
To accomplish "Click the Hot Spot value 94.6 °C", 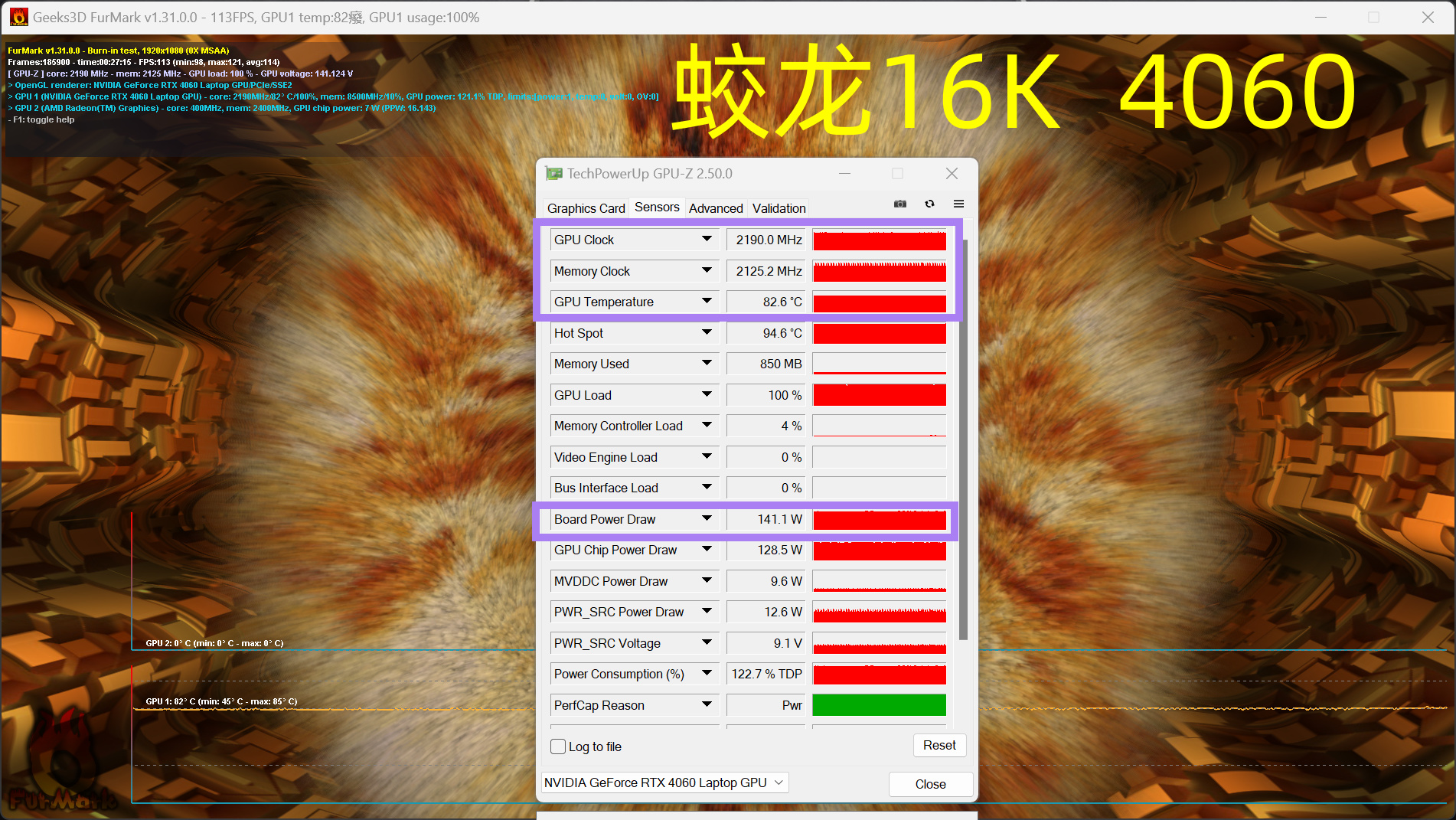I will click(x=765, y=333).
